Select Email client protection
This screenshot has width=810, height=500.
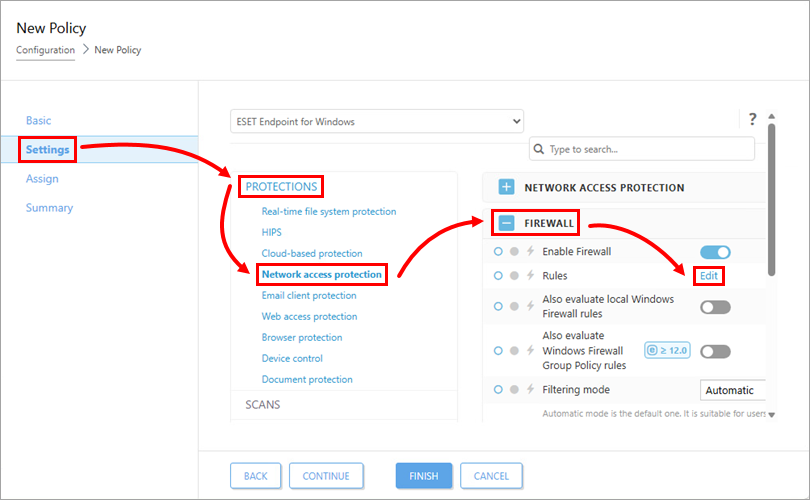click(x=309, y=295)
